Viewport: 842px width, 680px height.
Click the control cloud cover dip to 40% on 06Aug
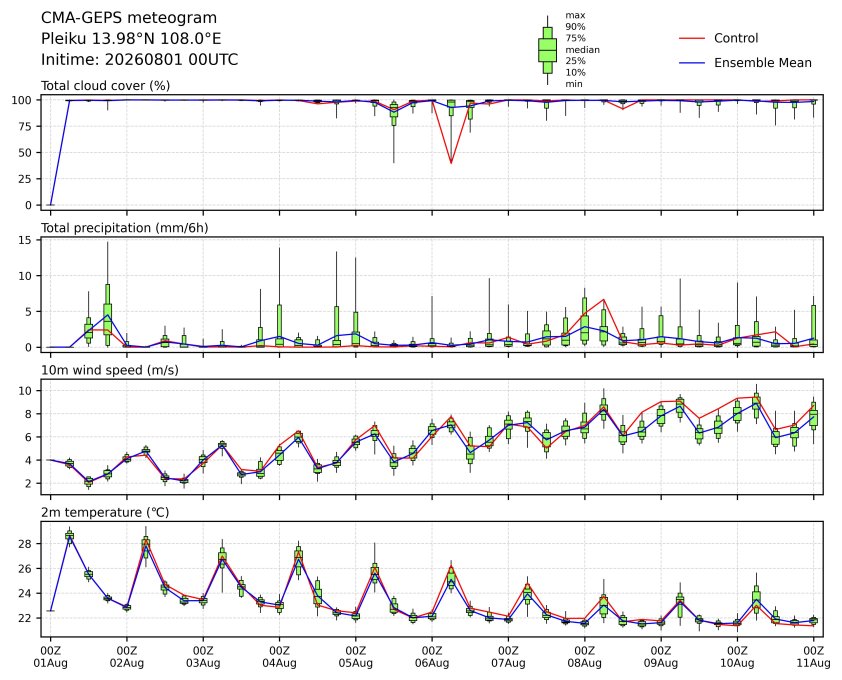click(451, 162)
